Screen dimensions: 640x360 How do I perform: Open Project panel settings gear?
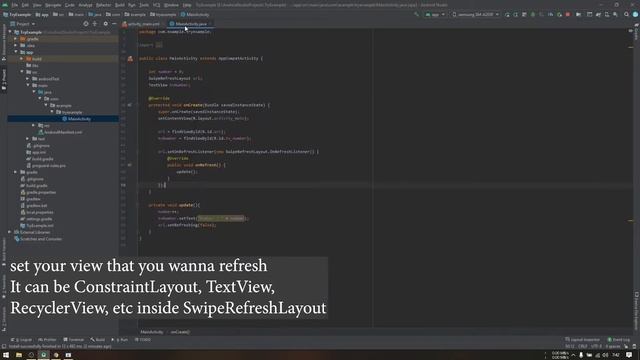tap(106, 24)
